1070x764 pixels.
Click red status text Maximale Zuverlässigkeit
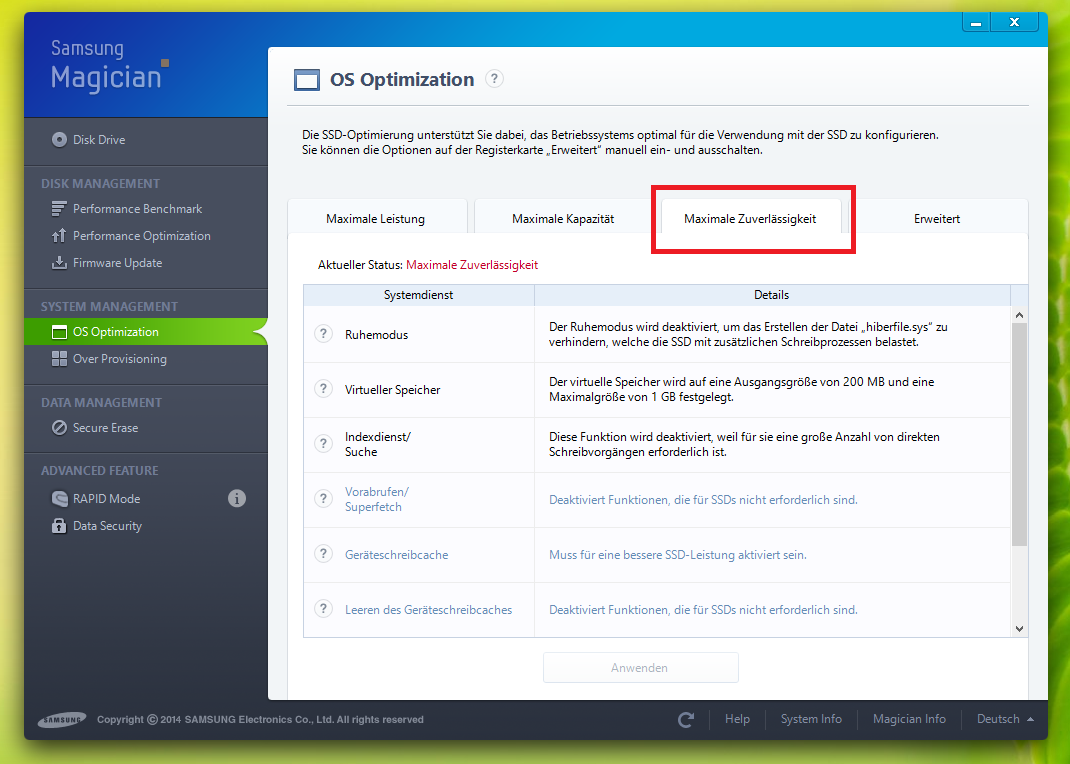(x=472, y=265)
